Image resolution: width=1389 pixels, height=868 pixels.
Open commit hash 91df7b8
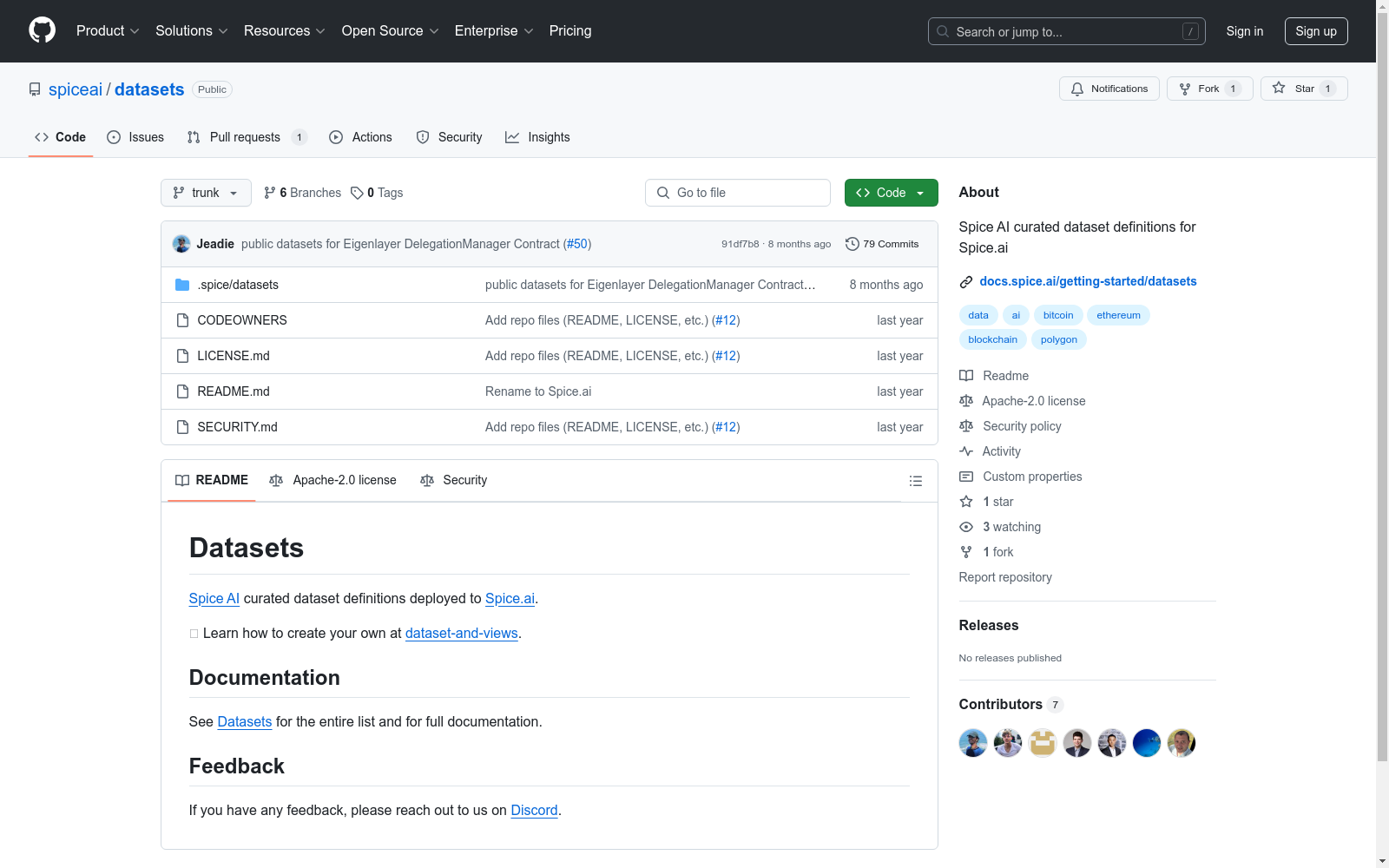pyautogui.click(x=740, y=244)
